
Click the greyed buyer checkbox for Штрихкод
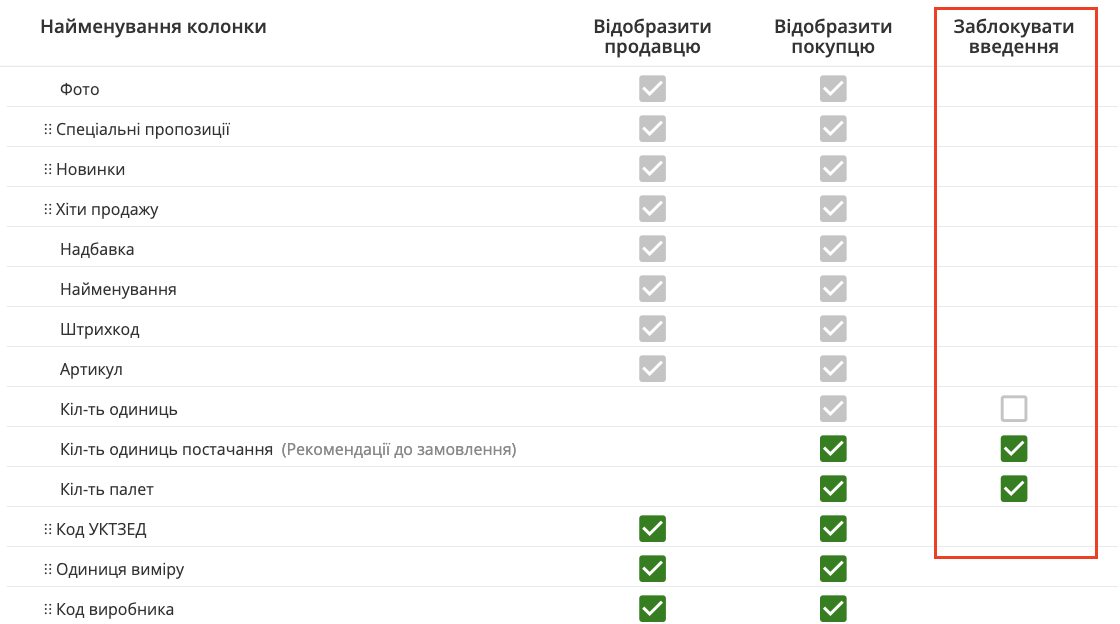833,329
